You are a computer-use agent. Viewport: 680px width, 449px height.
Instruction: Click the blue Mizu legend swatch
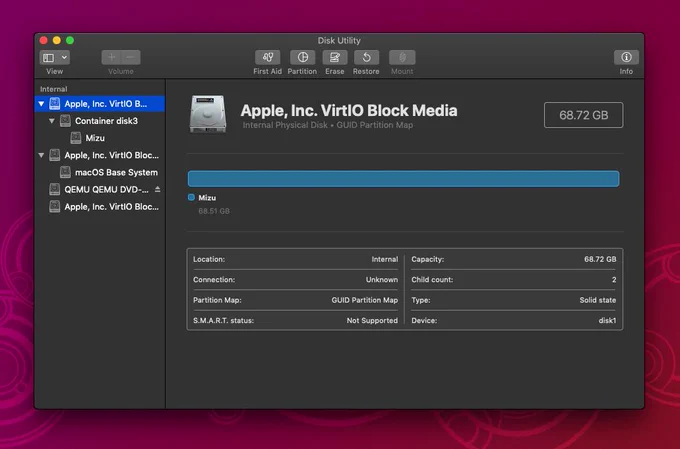coord(191,197)
